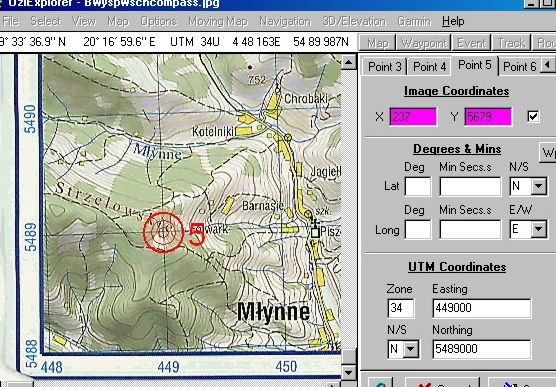Switch to the Point 6 tab
556x387 pixels.
click(519, 66)
